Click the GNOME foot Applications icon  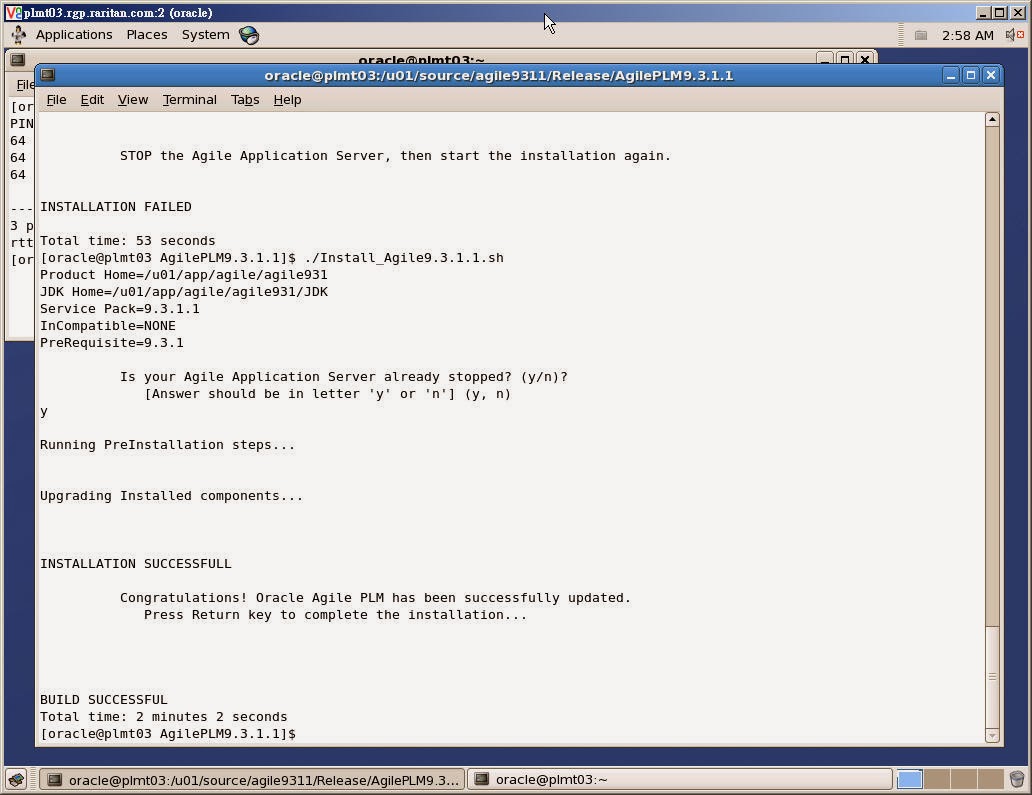(19, 35)
